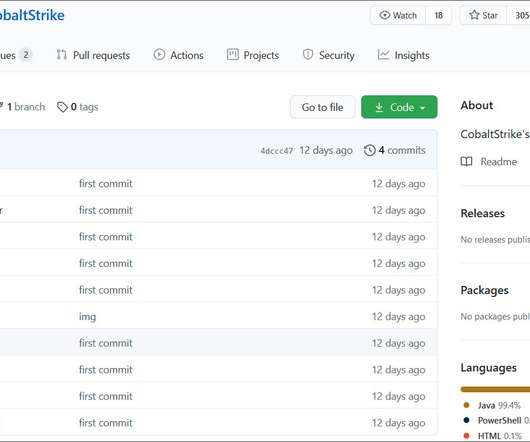Click the Projects board icon
Image resolution: width=530 pixels, height=442 pixels.
point(233,55)
